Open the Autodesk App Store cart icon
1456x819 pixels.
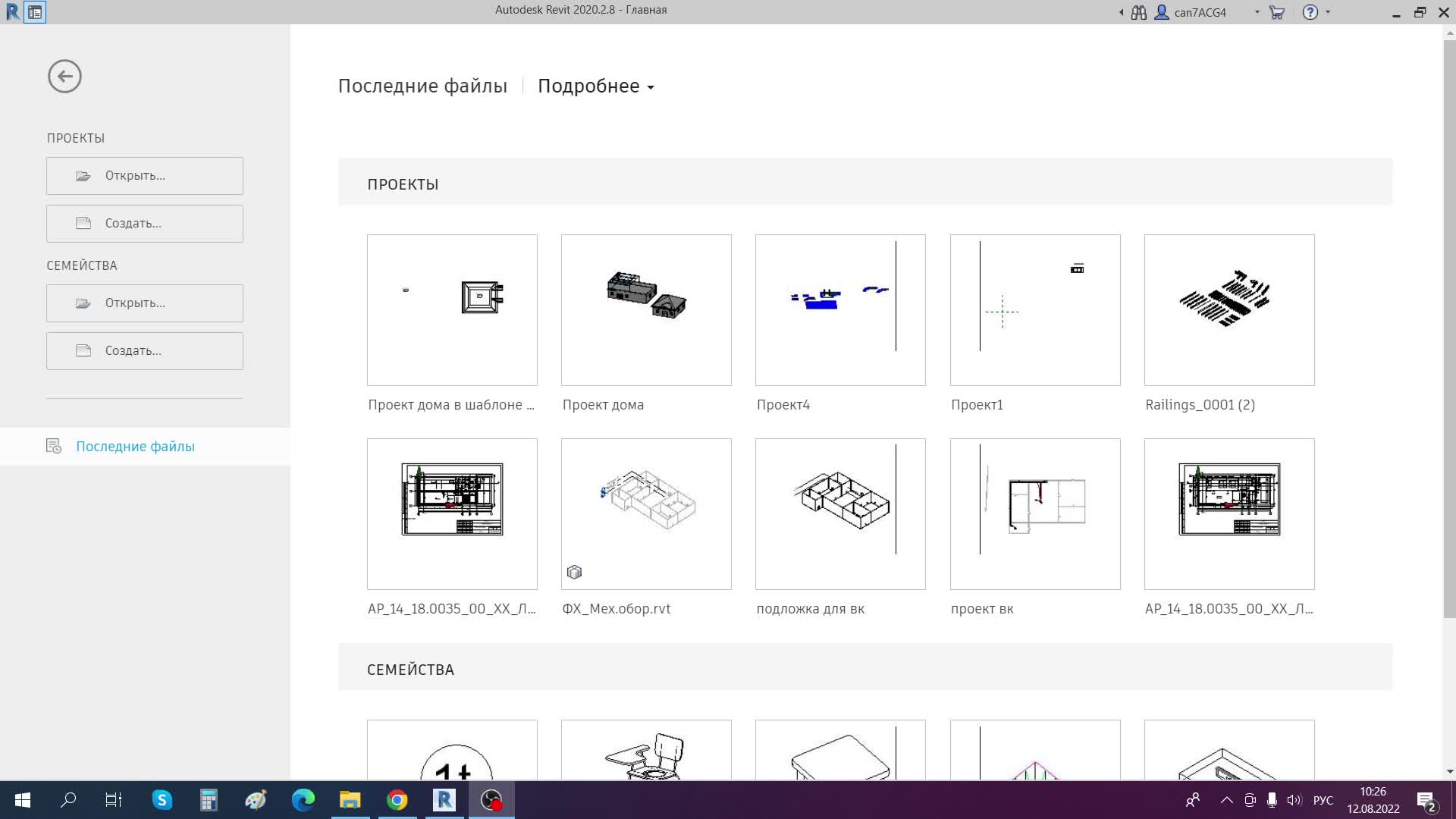pos(1277,12)
